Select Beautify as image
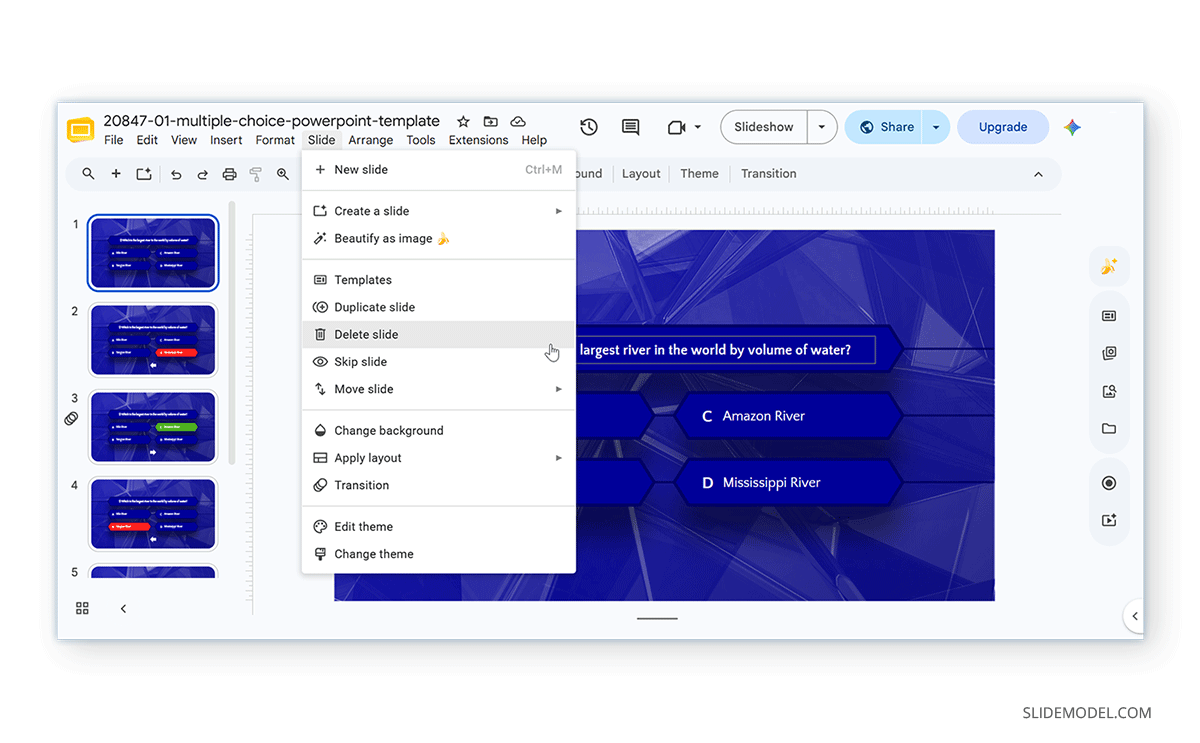 tap(439, 238)
